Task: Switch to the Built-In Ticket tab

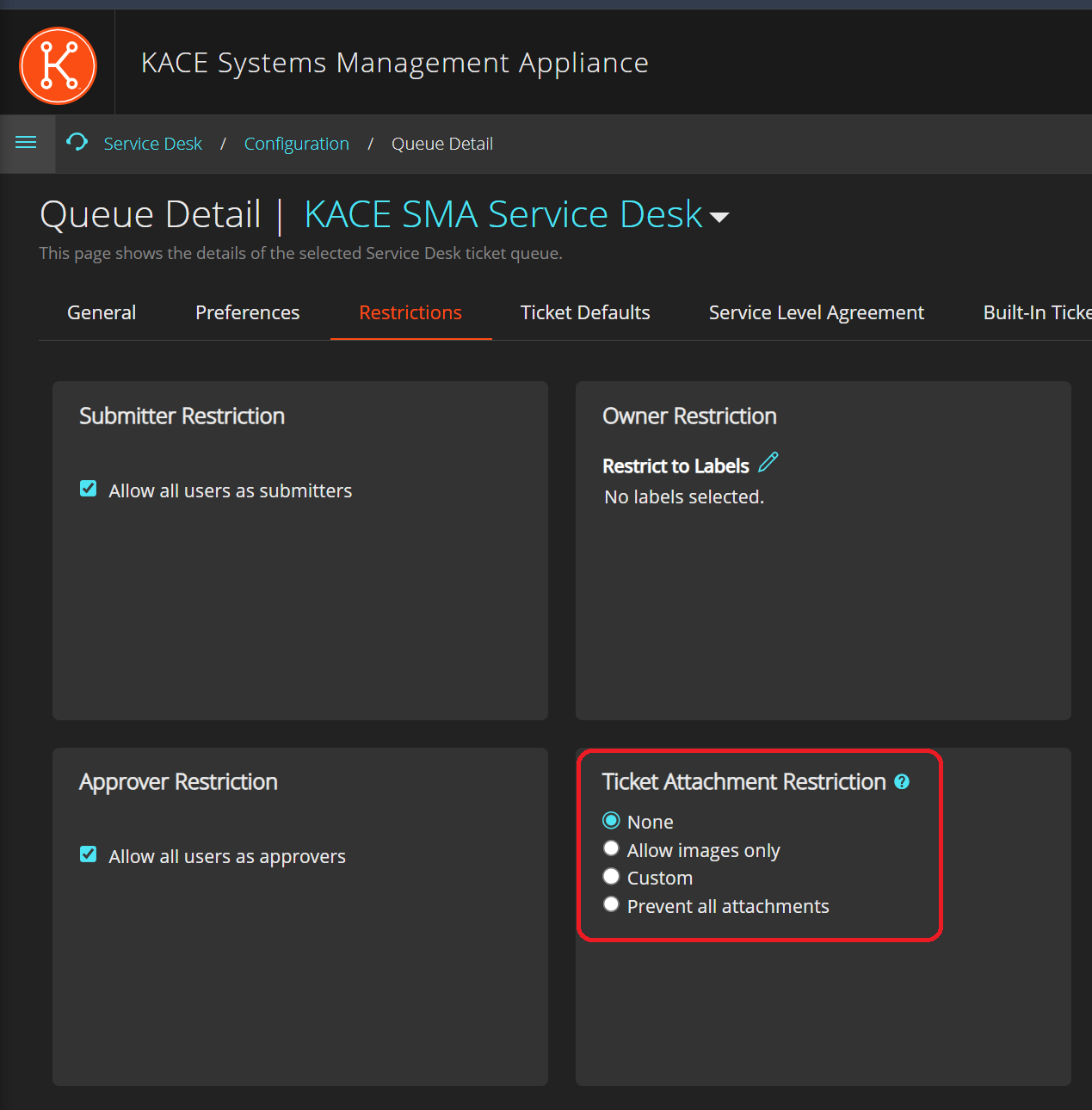Action: pos(1036,312)
